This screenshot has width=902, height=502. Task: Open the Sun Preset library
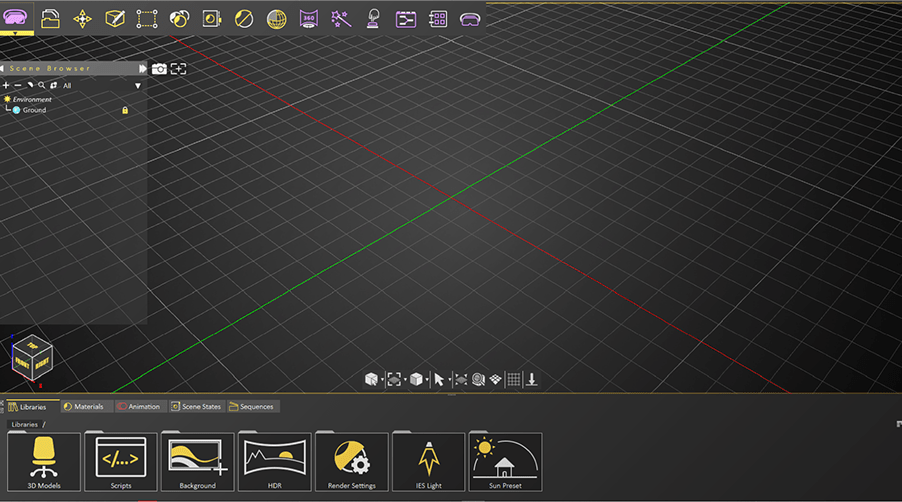pyautogui.click(x=505, y=462)
